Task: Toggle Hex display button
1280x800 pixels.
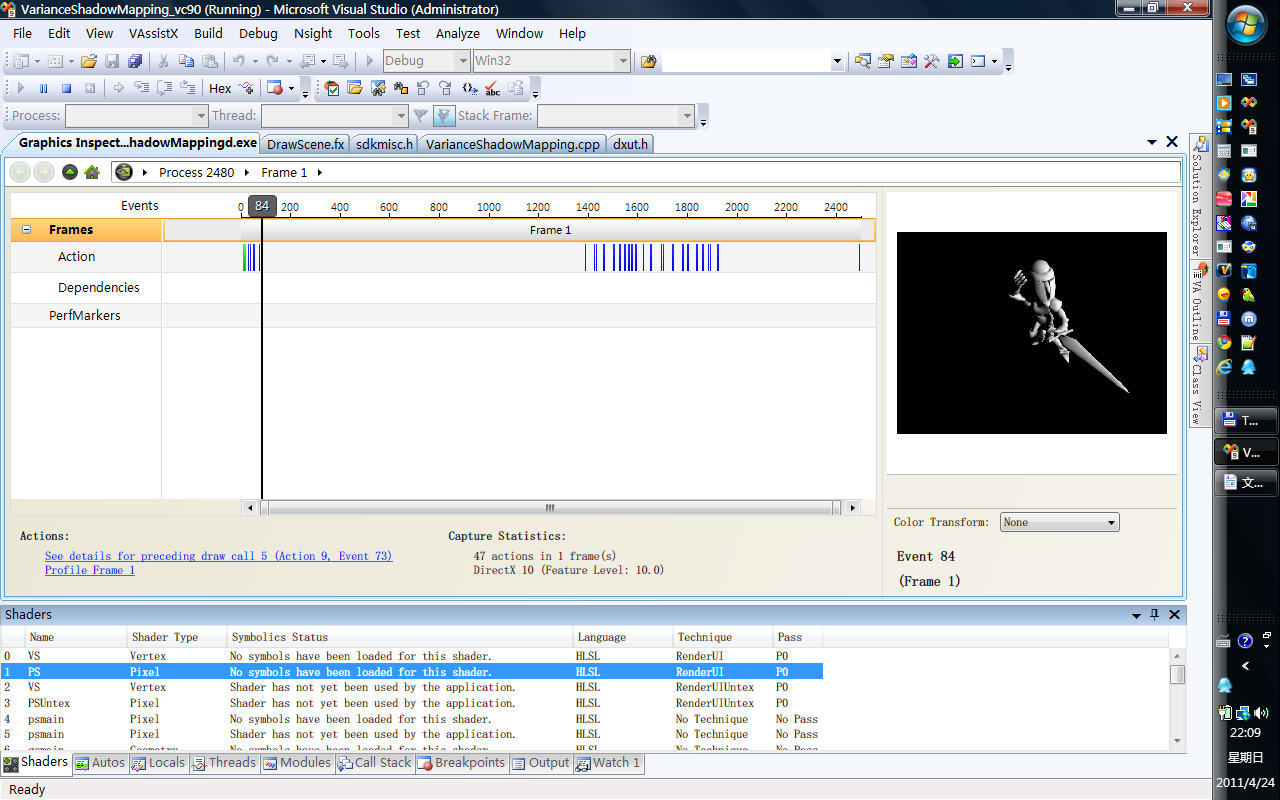Action: (x=220, y=88)
